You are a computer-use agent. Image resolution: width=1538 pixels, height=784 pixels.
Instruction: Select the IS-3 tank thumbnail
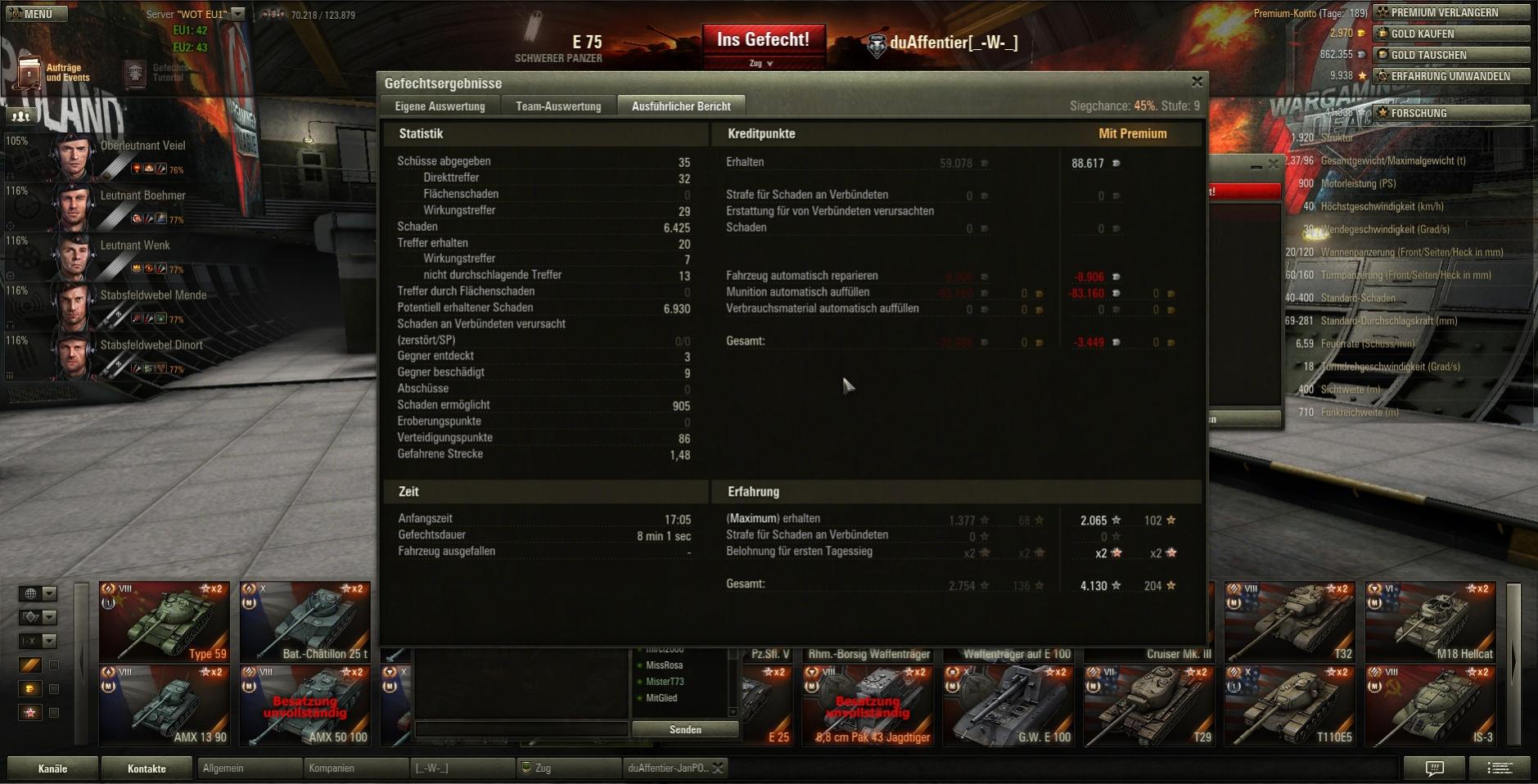click(x=1431, y=705)
